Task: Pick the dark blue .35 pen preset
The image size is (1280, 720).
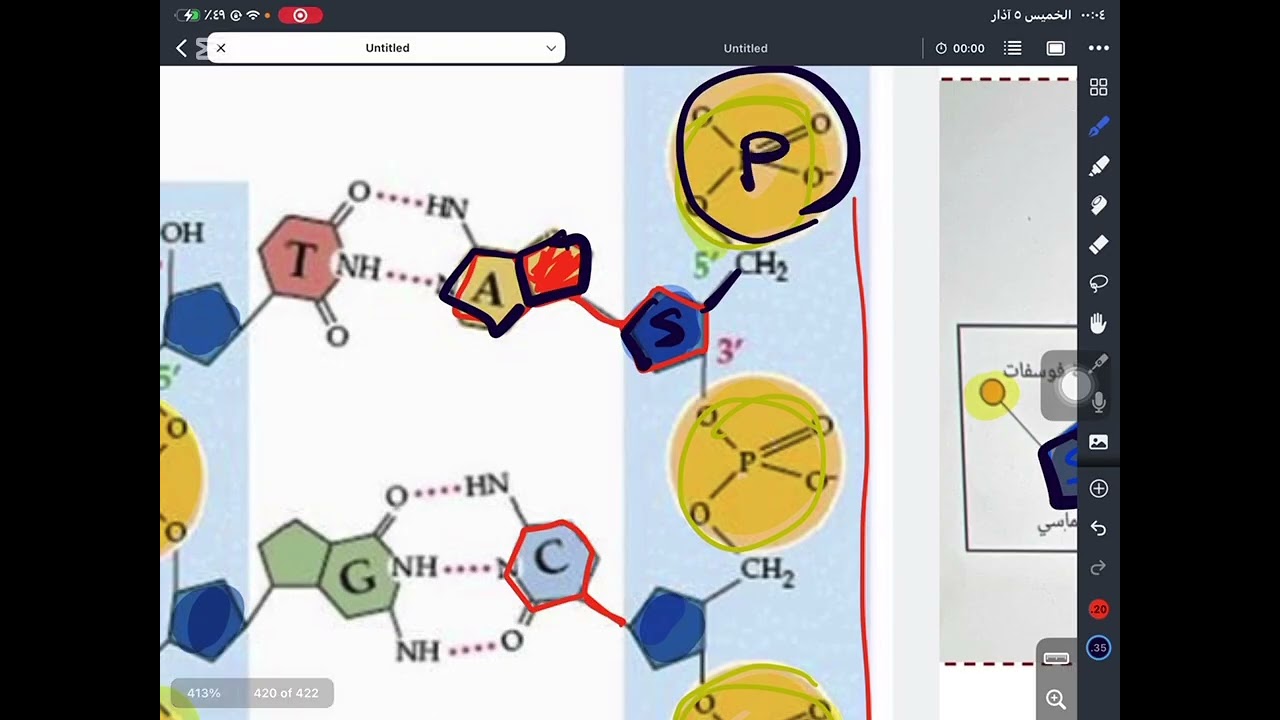Action: click(1098, 648)
